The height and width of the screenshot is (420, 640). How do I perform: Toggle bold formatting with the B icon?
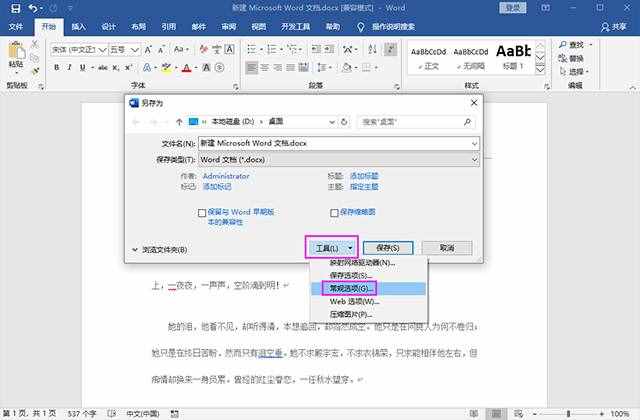tap(56, 67)
